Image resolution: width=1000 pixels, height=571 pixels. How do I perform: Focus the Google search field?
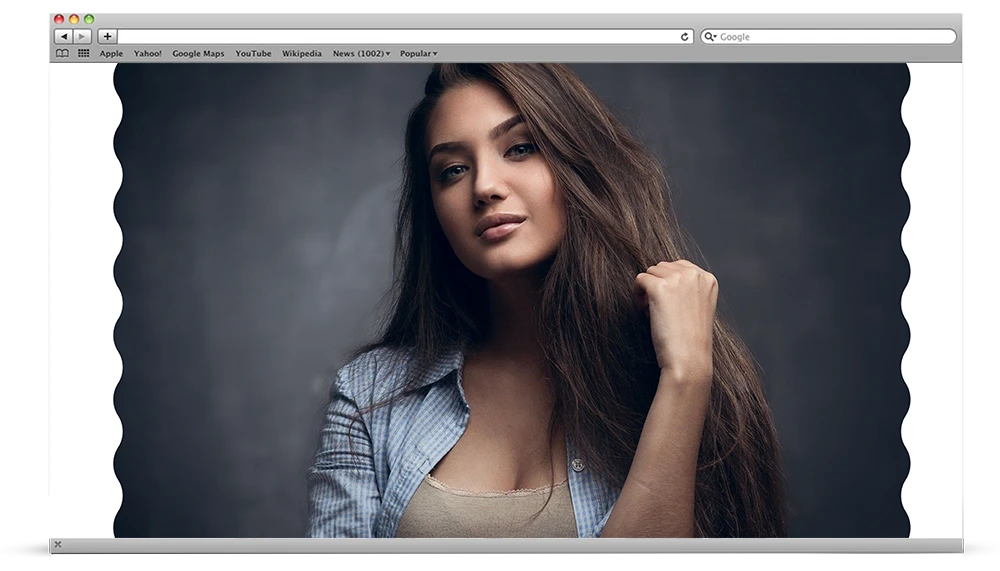[x=828, y=36]
